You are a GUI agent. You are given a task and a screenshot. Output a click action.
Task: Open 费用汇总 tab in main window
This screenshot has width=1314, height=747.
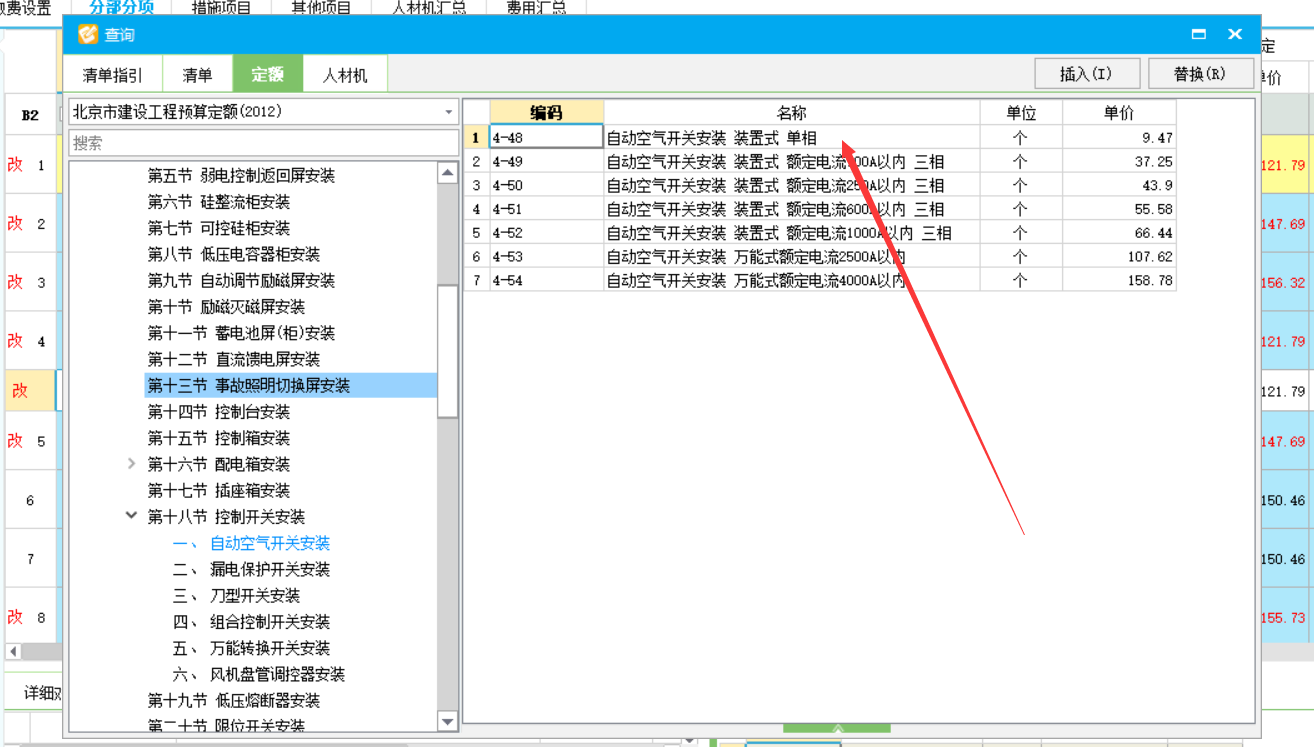coord(536,7)
